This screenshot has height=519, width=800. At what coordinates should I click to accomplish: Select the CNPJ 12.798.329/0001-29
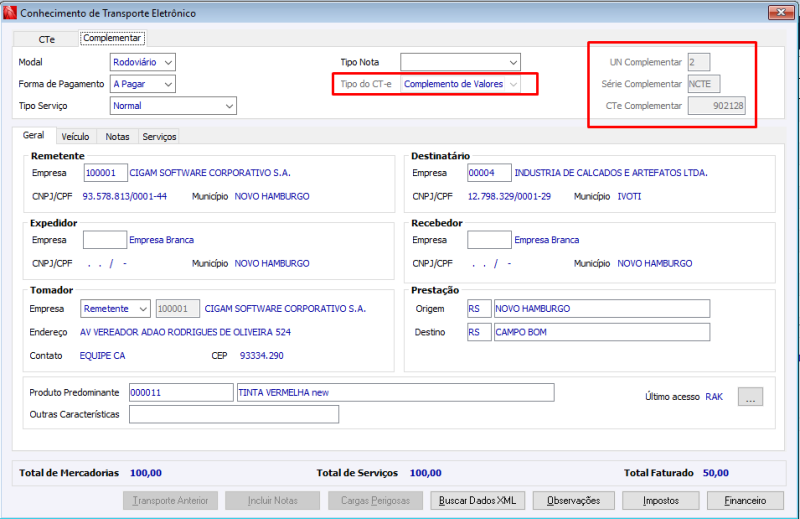pyautogui.click(x=509, y=196)
